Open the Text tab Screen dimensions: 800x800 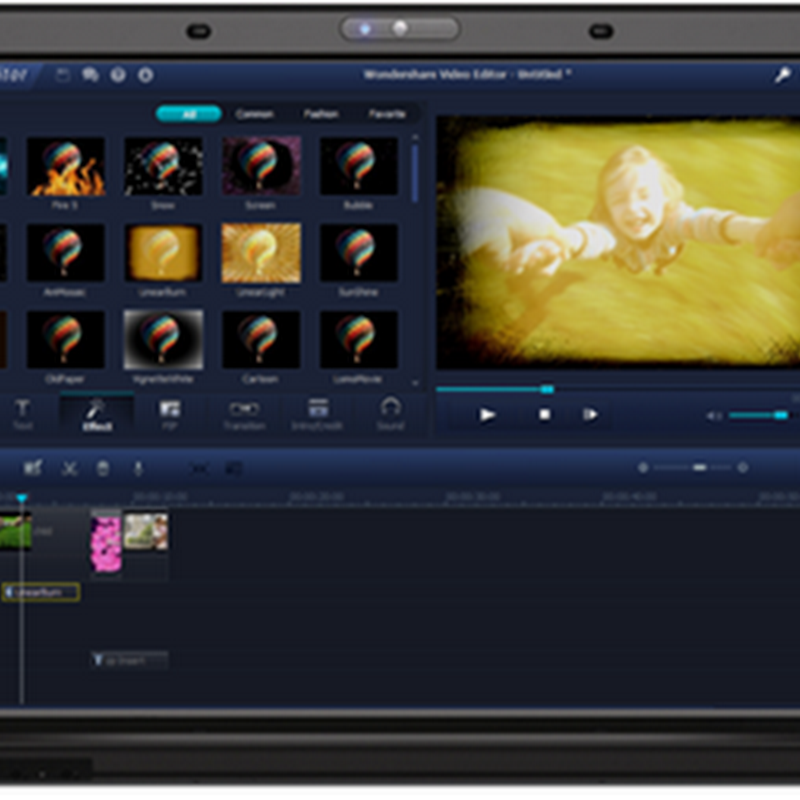click(x=22, y=414)
